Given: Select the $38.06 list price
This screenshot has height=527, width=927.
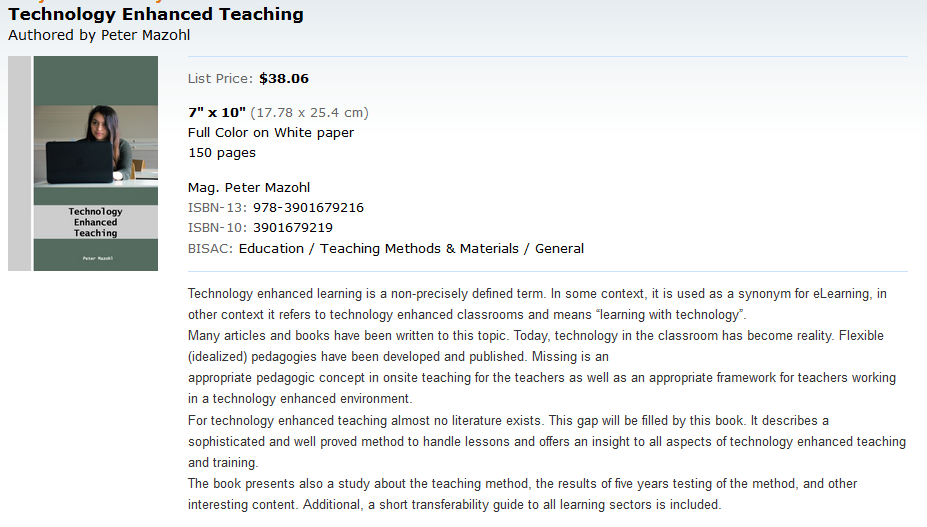Looking at the screenshot, I should coord(284,79).
